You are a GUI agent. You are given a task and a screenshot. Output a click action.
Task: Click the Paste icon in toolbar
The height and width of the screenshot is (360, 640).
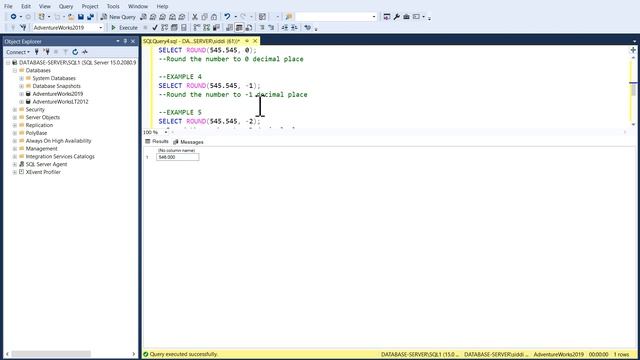coord(214,17)
